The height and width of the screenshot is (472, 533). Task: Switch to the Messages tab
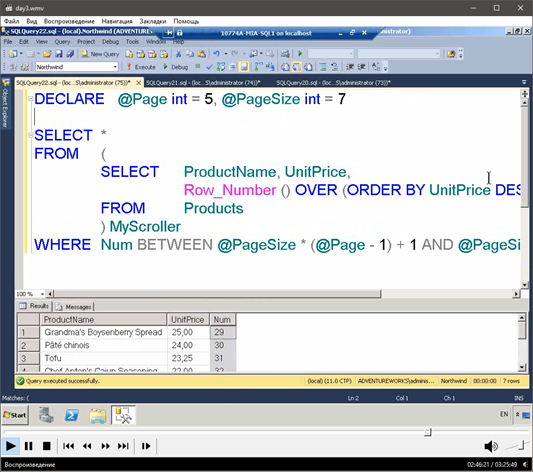click(74, 307)
